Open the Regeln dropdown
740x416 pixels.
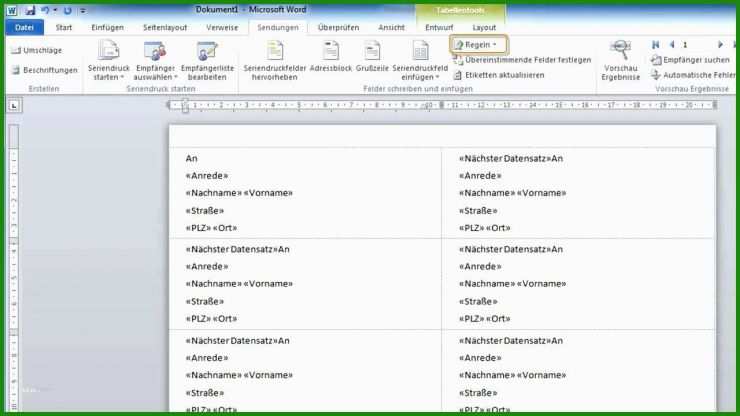[478, 45]
